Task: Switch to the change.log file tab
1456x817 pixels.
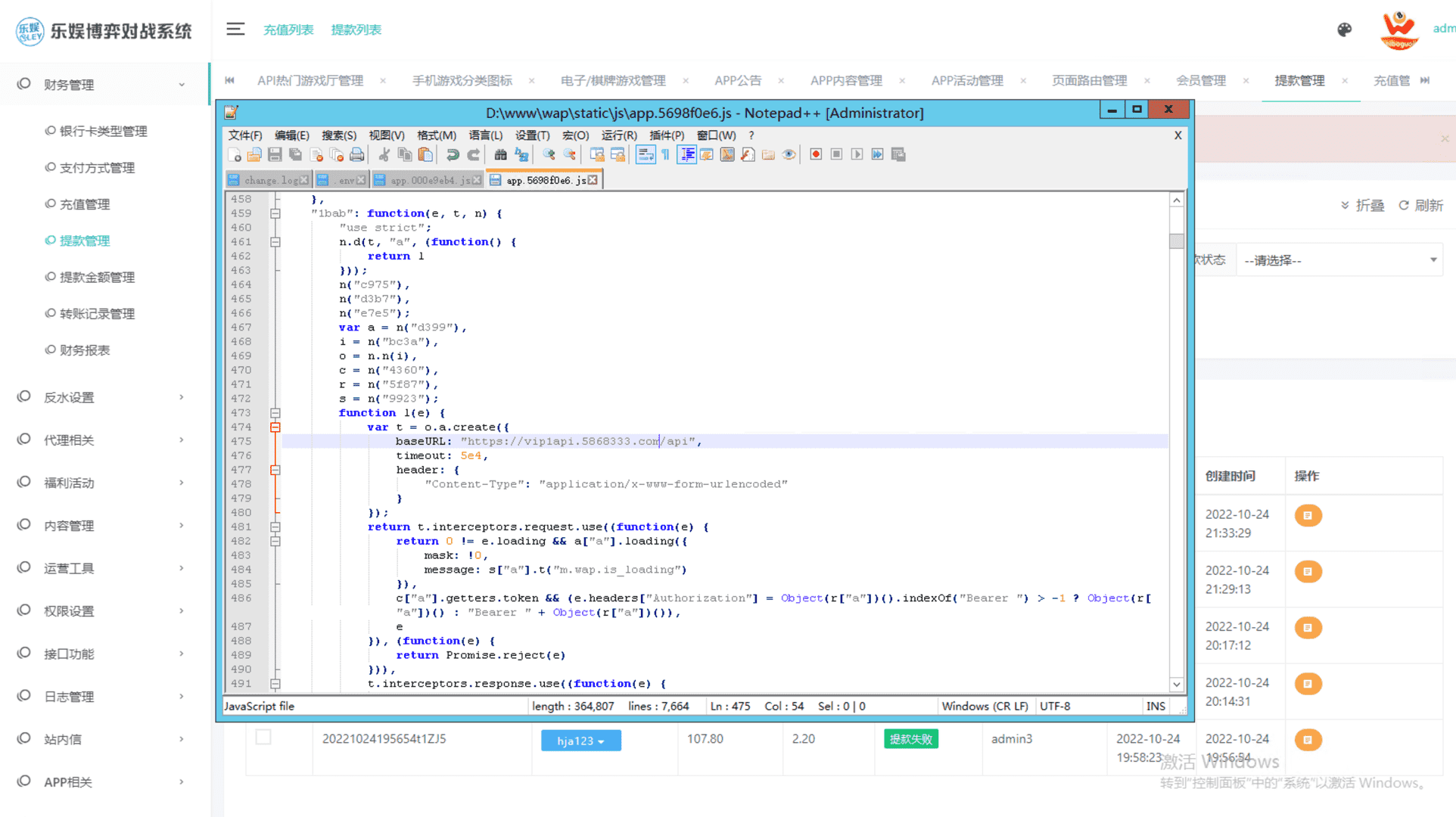Action: click(x=270, y=180)
